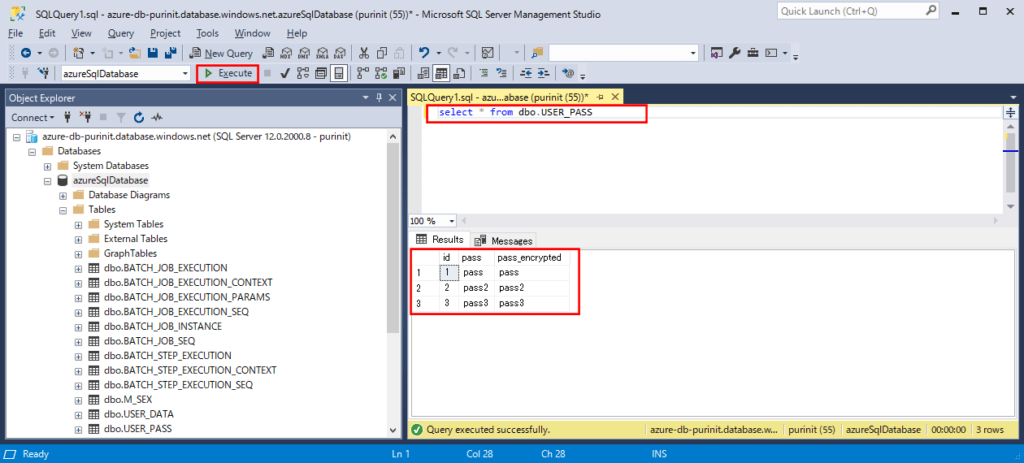Expand the System Databases folder
The height and width of the screenshot is (463, 1024).
[x=47, y=166]
